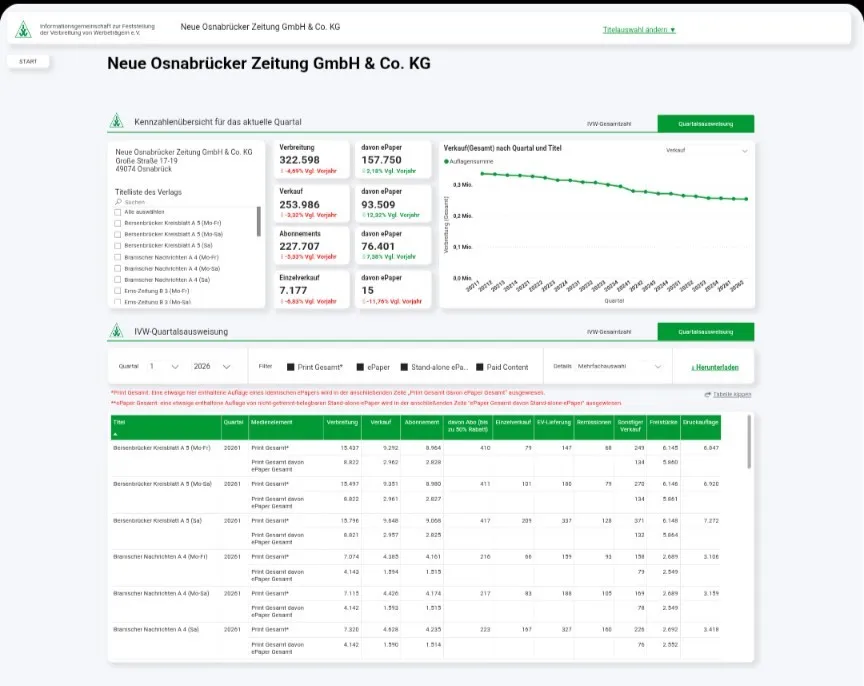Open the Titelauswahl ändern link
The image size is (864, 686).
pos(639,30)
